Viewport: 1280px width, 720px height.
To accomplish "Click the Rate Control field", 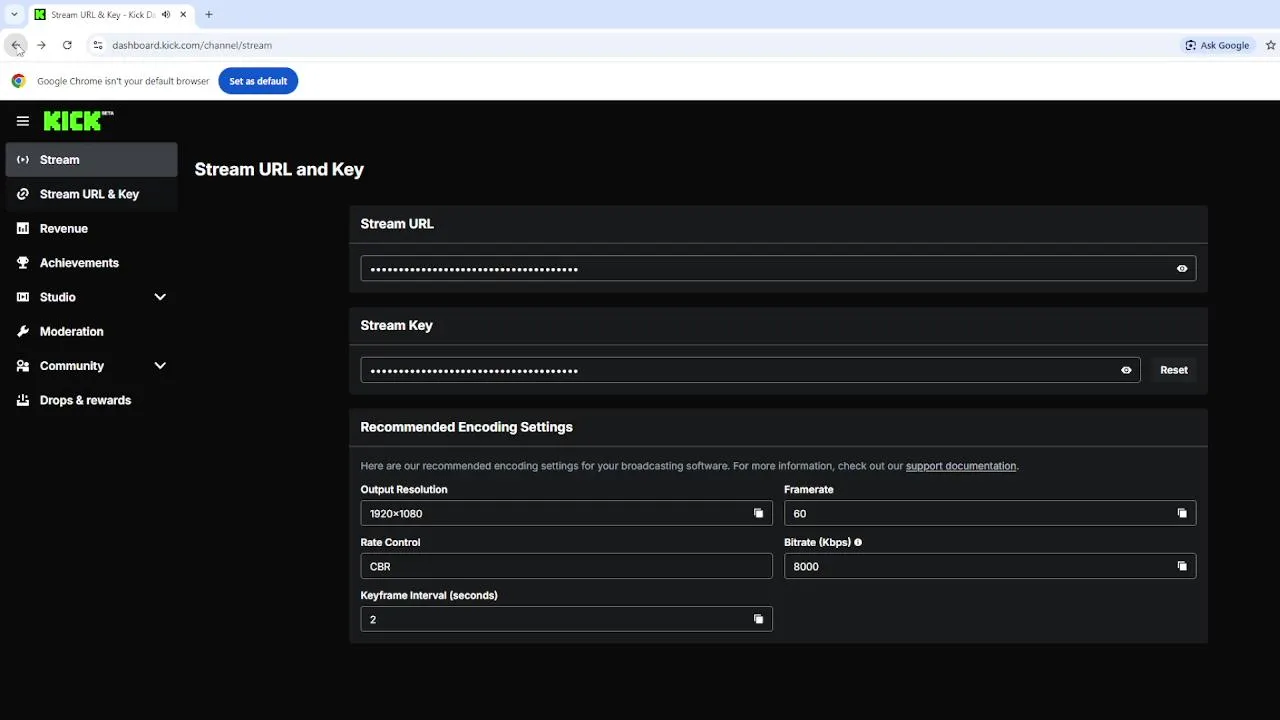I will 566,566.
